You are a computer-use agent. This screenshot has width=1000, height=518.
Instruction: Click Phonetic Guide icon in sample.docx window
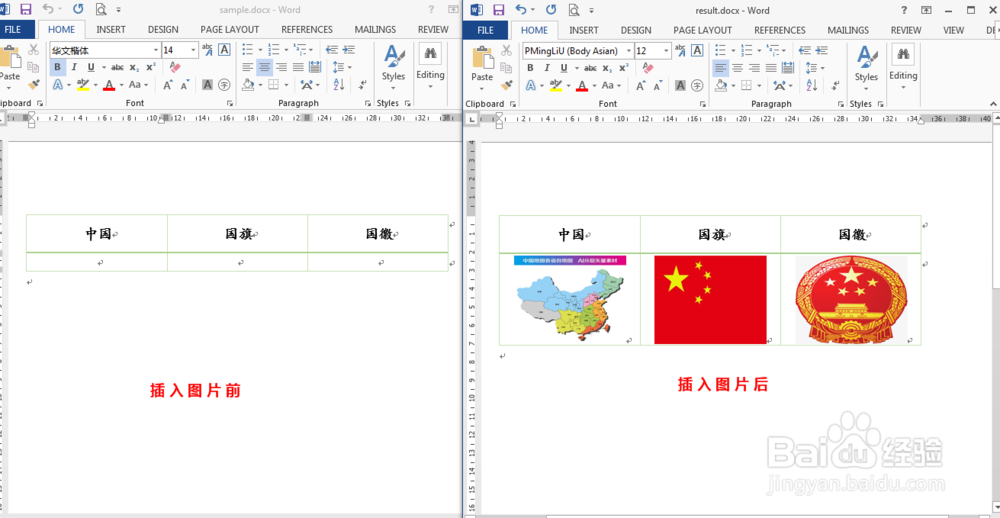(x=207, y=49)
